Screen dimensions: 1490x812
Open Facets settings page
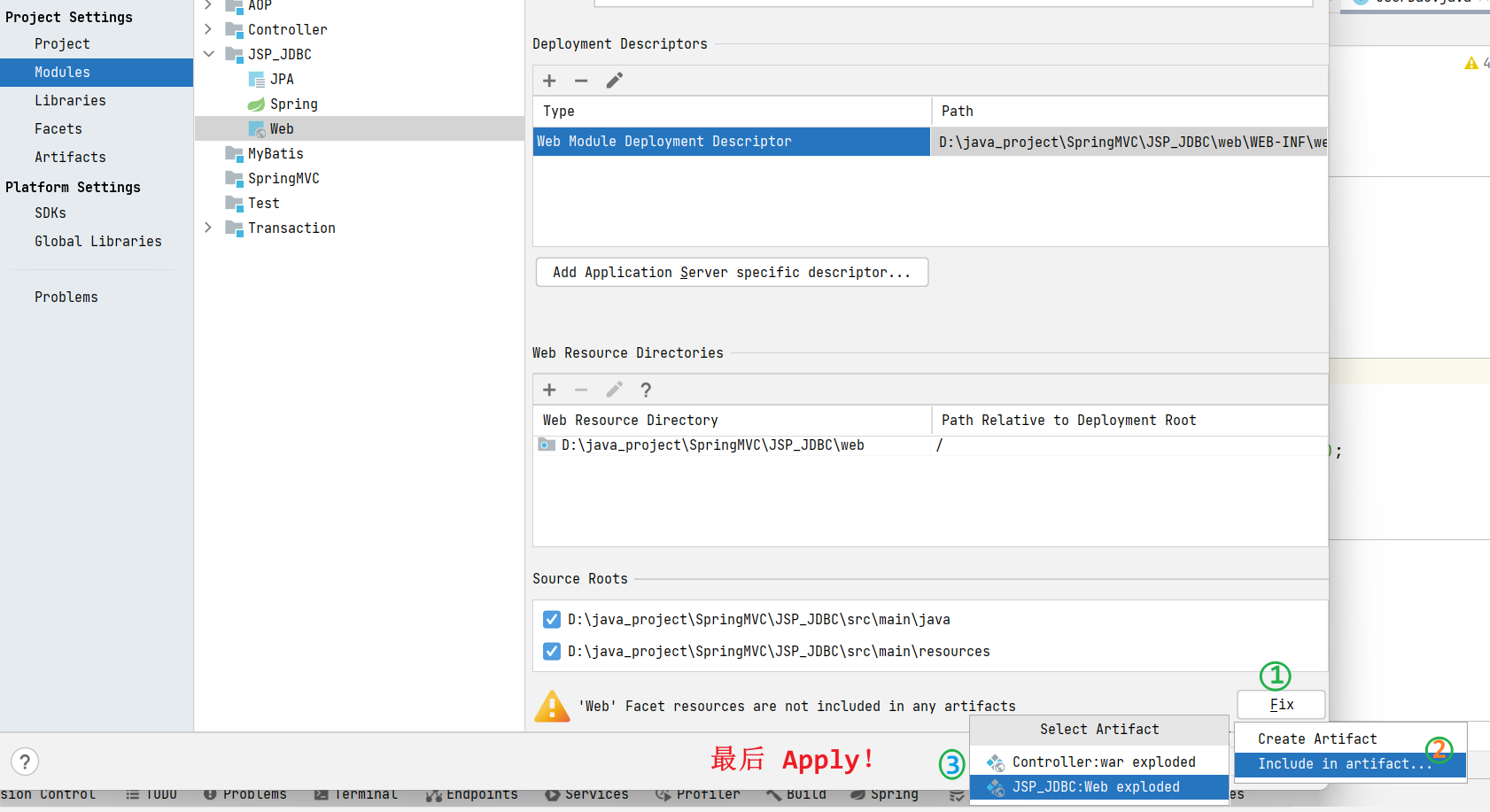click(x=58, y=129)
